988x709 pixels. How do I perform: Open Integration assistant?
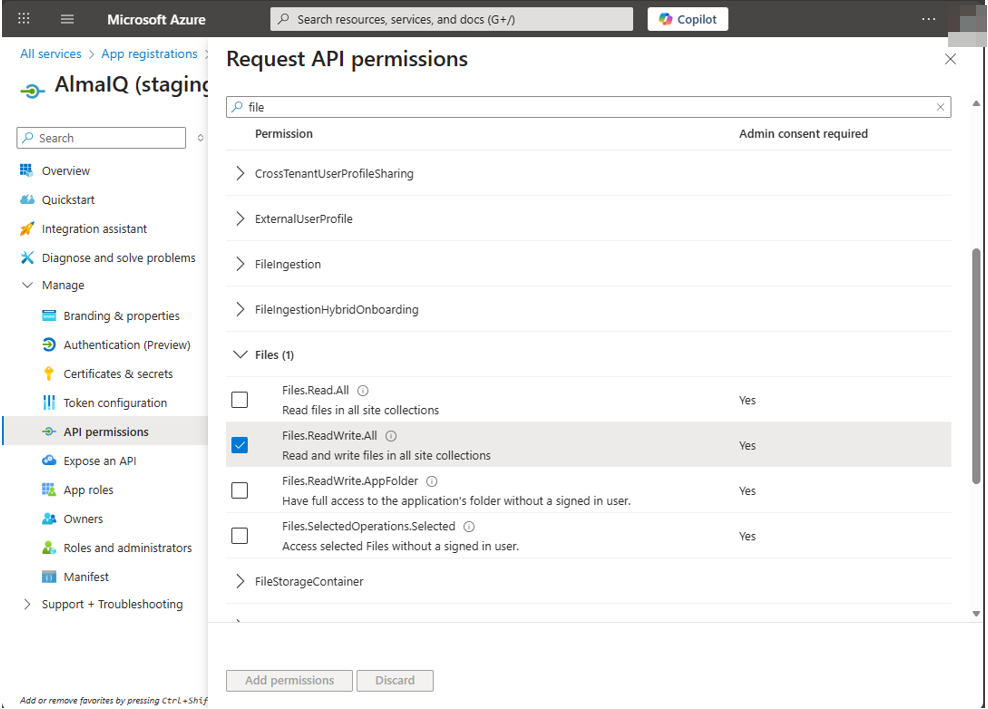point(95,228)
